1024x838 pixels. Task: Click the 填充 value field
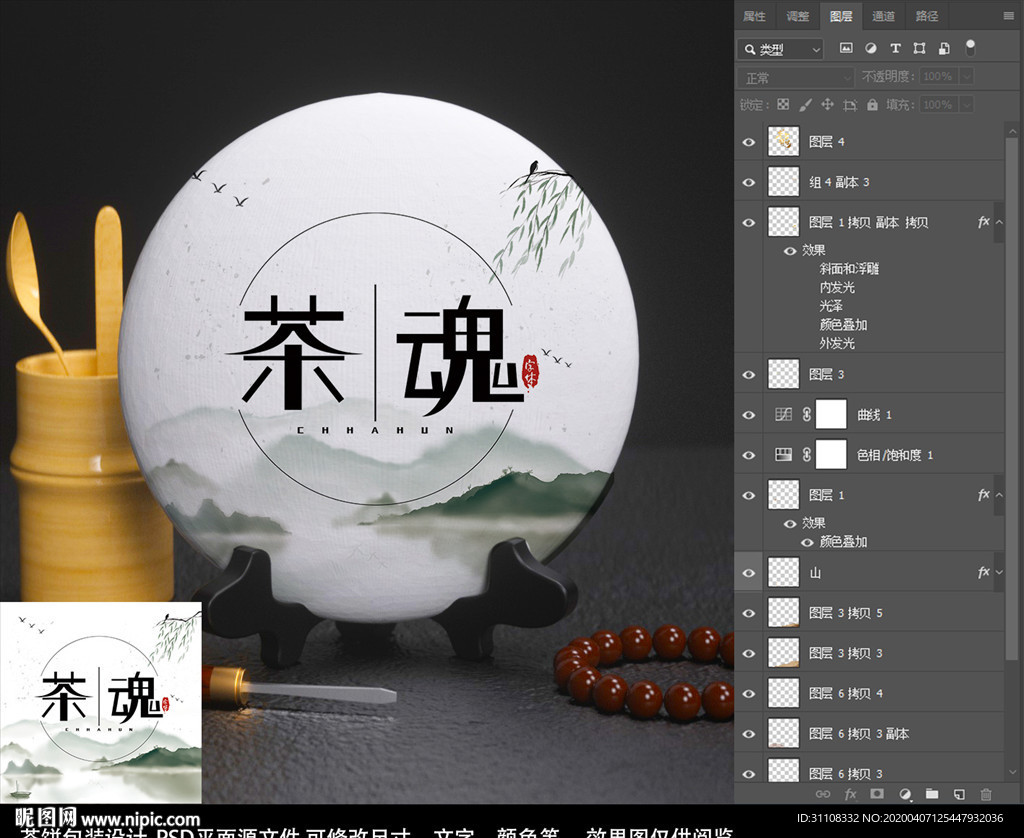coord(938,105)
